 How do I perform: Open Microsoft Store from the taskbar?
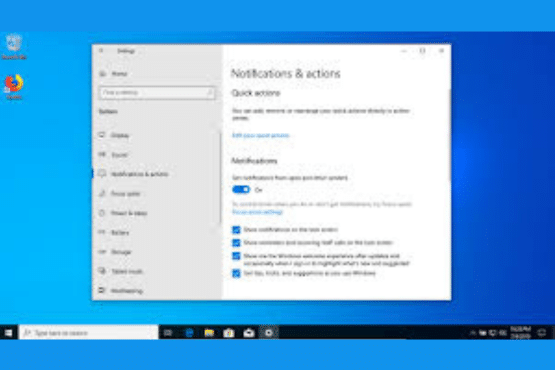pos(229,333)
